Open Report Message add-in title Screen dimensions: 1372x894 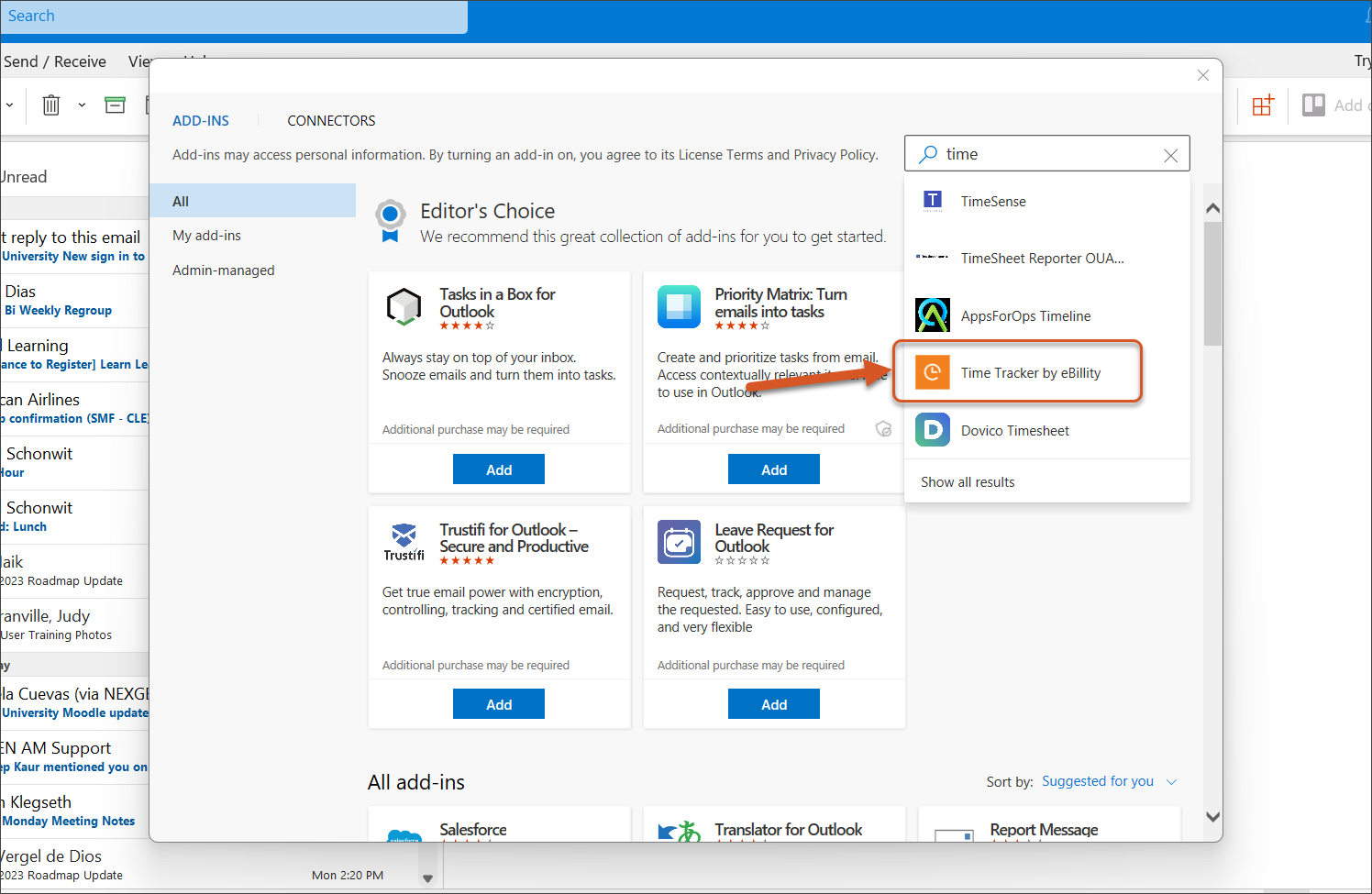pos(1044,829)
